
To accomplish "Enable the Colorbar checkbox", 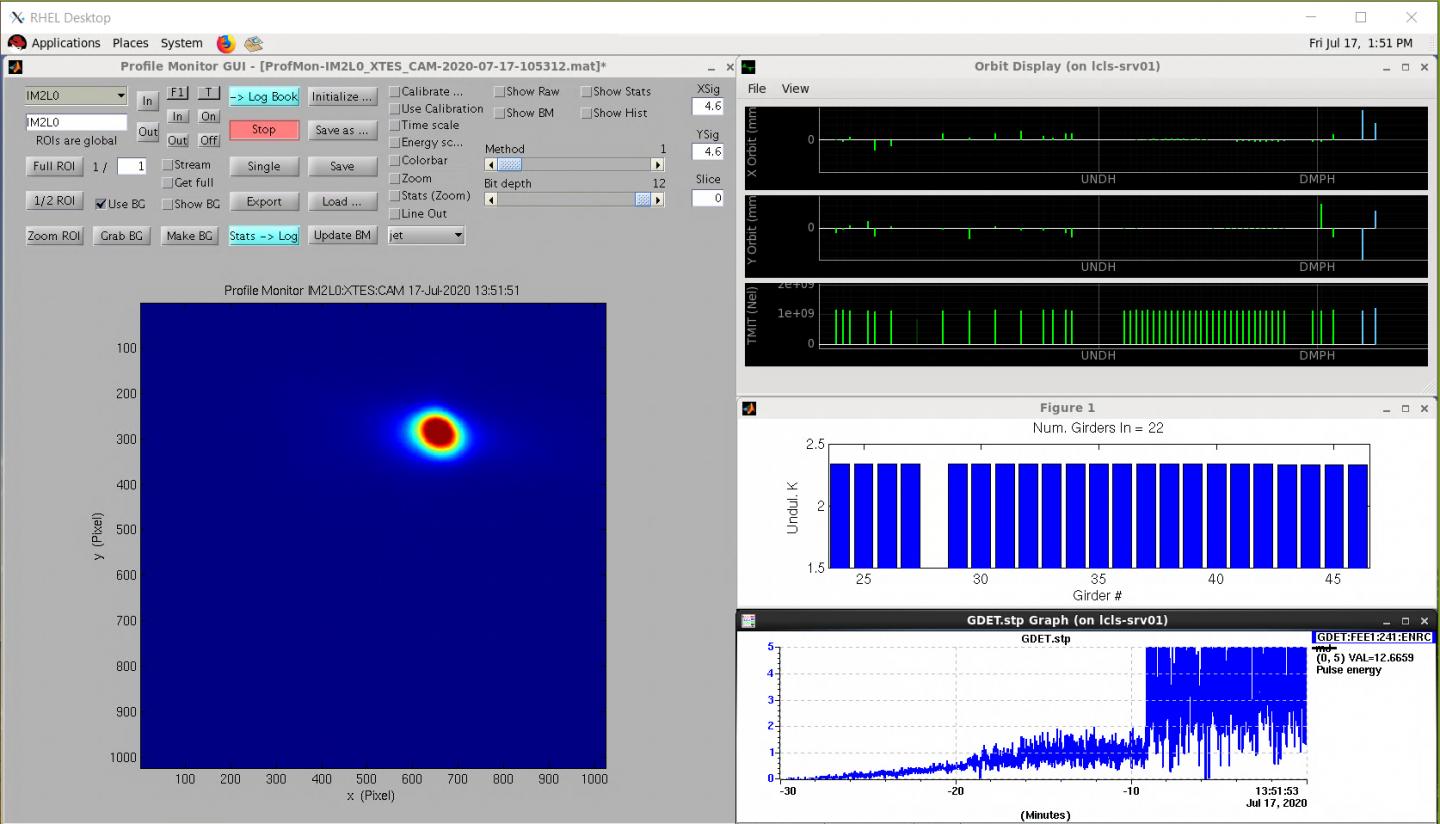I will point(395,161).
